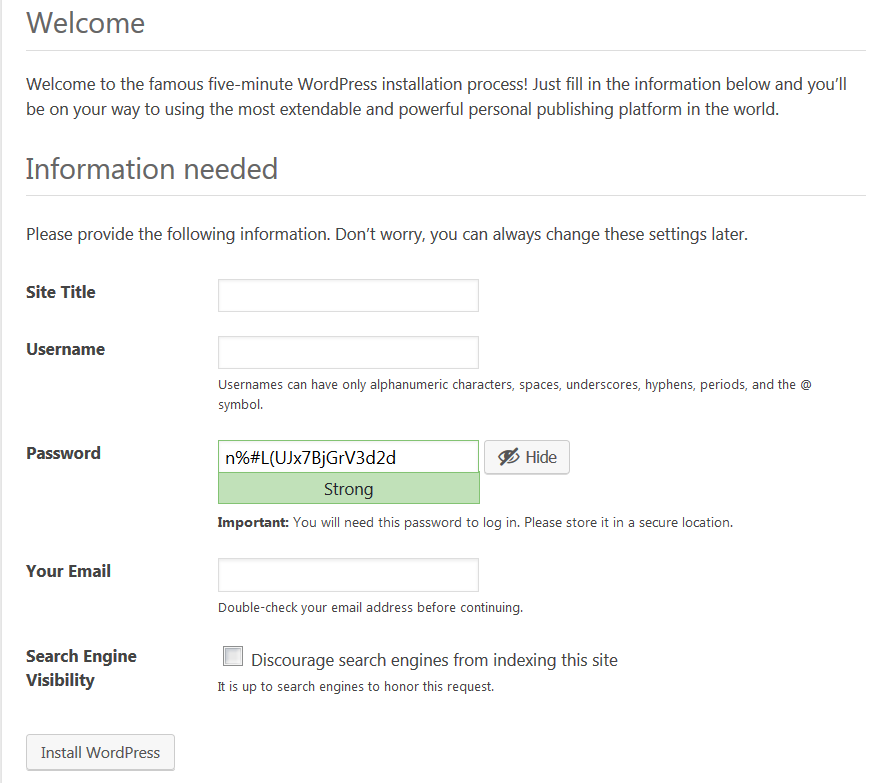The image size is (885, 783).
Task: Click the 'Welcome to the famous five-minute' paragraph
Action: pos(436,97)
